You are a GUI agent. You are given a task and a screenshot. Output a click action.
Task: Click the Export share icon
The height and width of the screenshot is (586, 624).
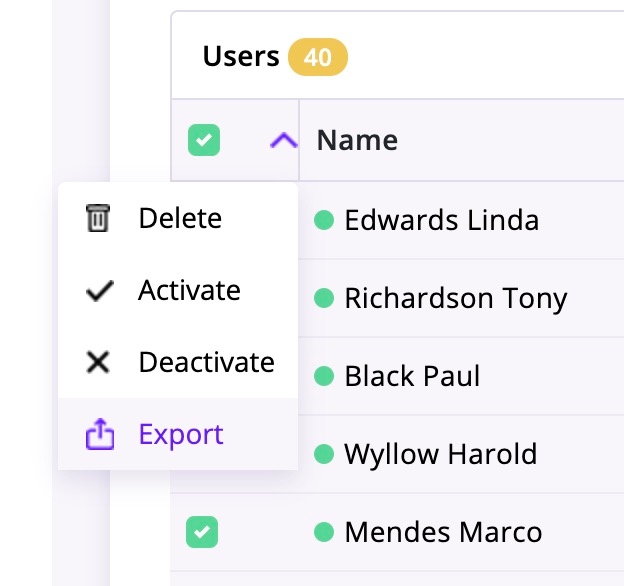point(97,435)
